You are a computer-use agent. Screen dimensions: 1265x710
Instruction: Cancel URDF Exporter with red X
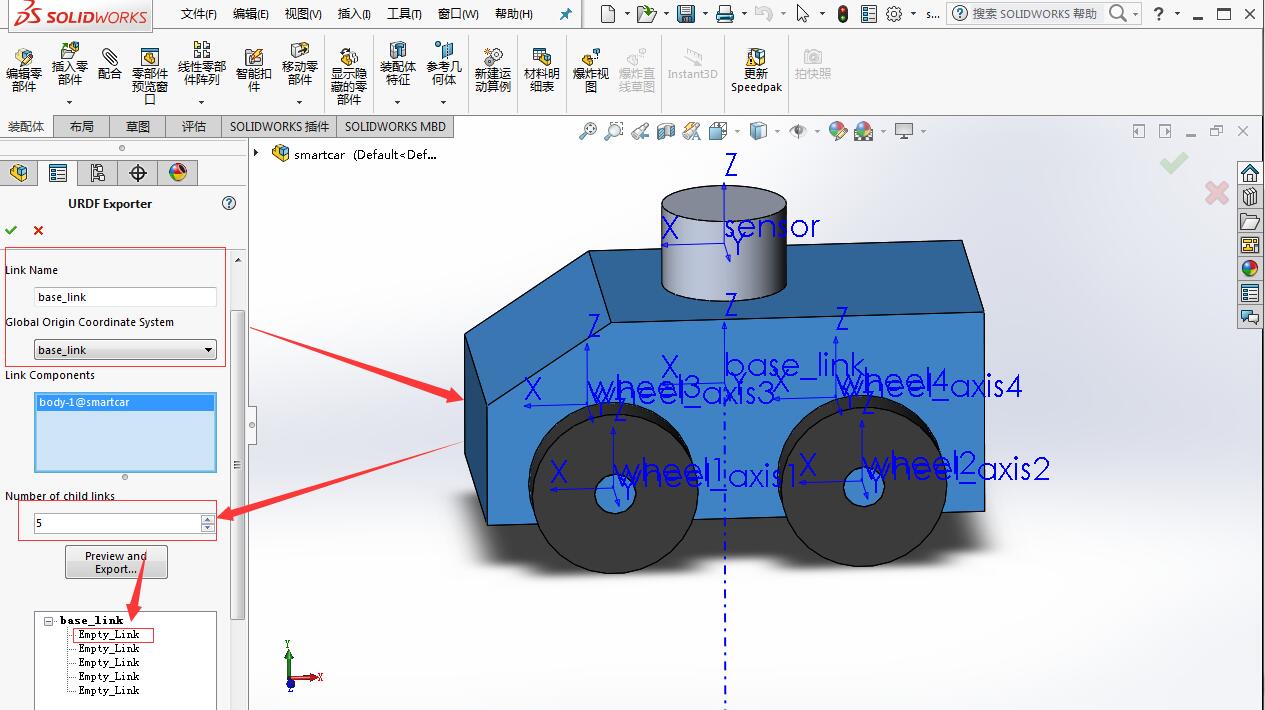(39, 230)
